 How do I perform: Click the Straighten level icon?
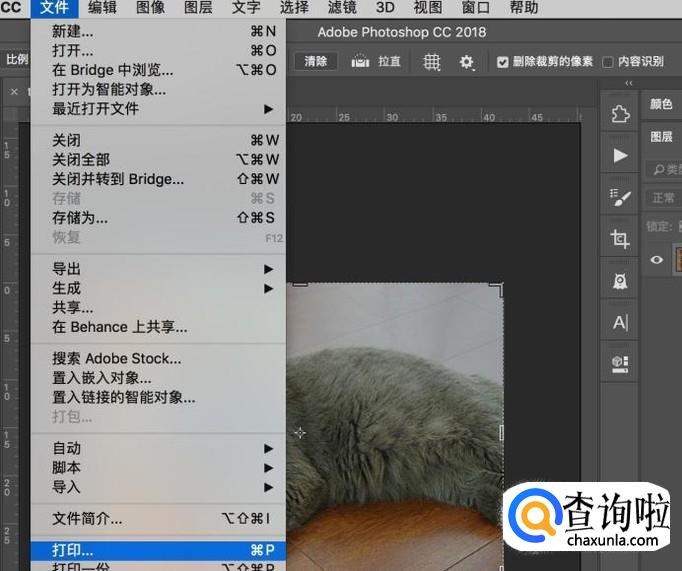tap(360, 62)
